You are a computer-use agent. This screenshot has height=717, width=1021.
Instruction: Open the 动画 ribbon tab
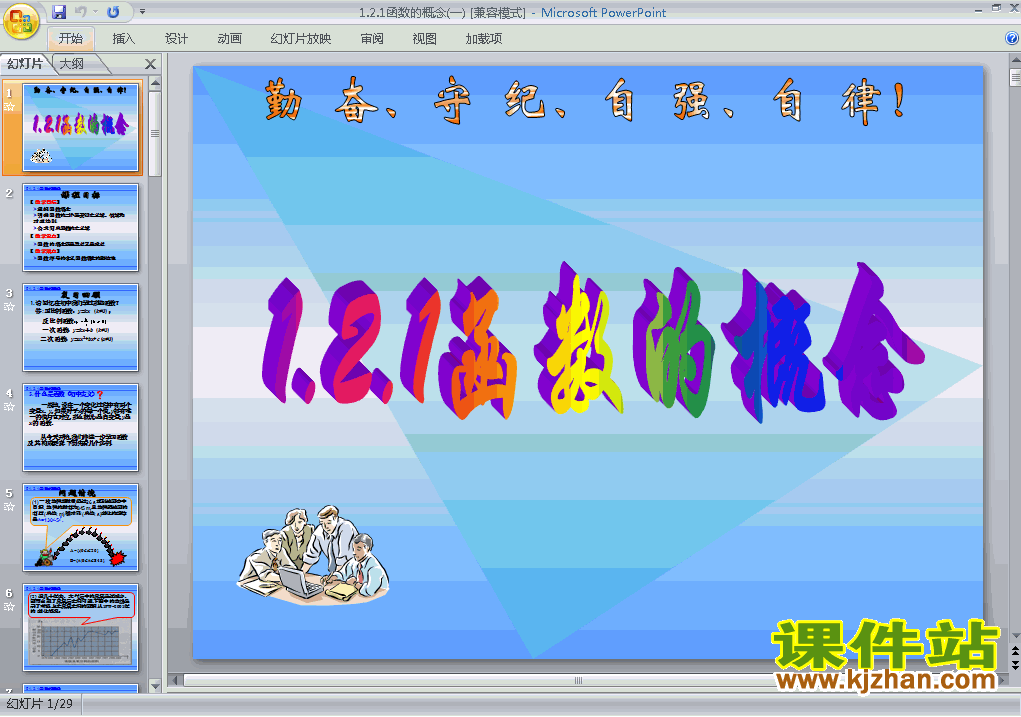229,39
